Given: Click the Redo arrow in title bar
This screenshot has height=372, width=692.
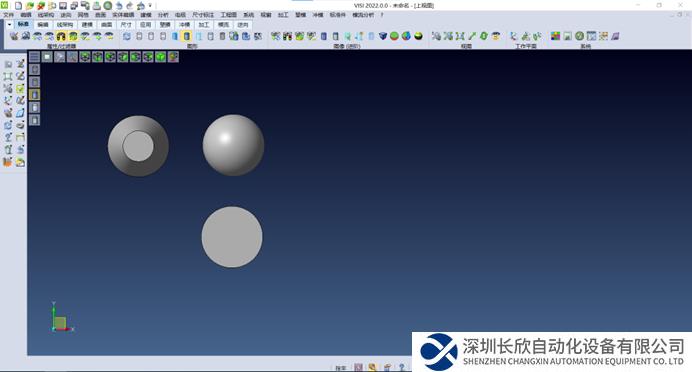Looking at the screenshot, I should [x=130, y=6].
